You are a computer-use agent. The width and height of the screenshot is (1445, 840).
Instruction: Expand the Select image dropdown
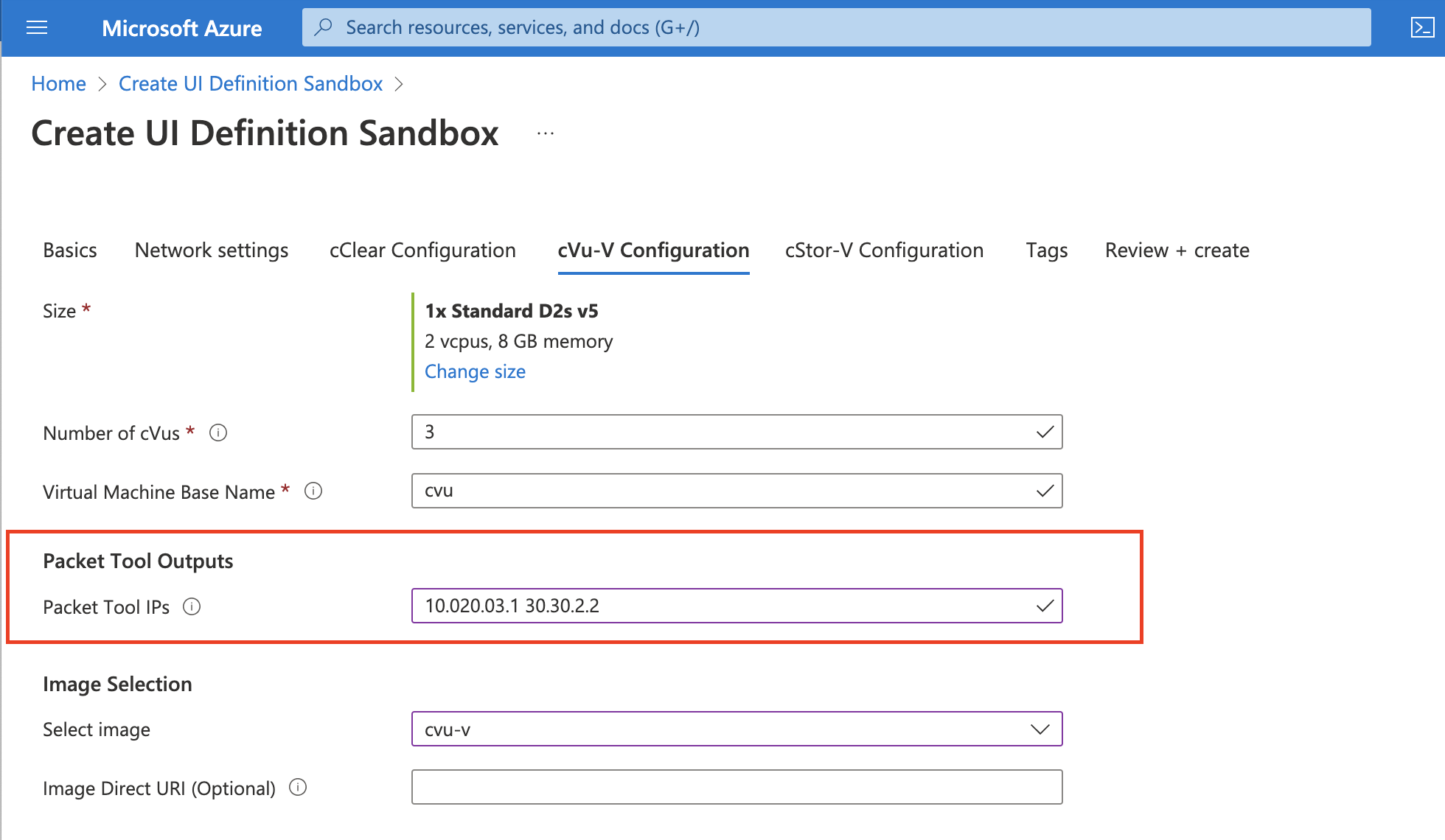click(1040, 729)
